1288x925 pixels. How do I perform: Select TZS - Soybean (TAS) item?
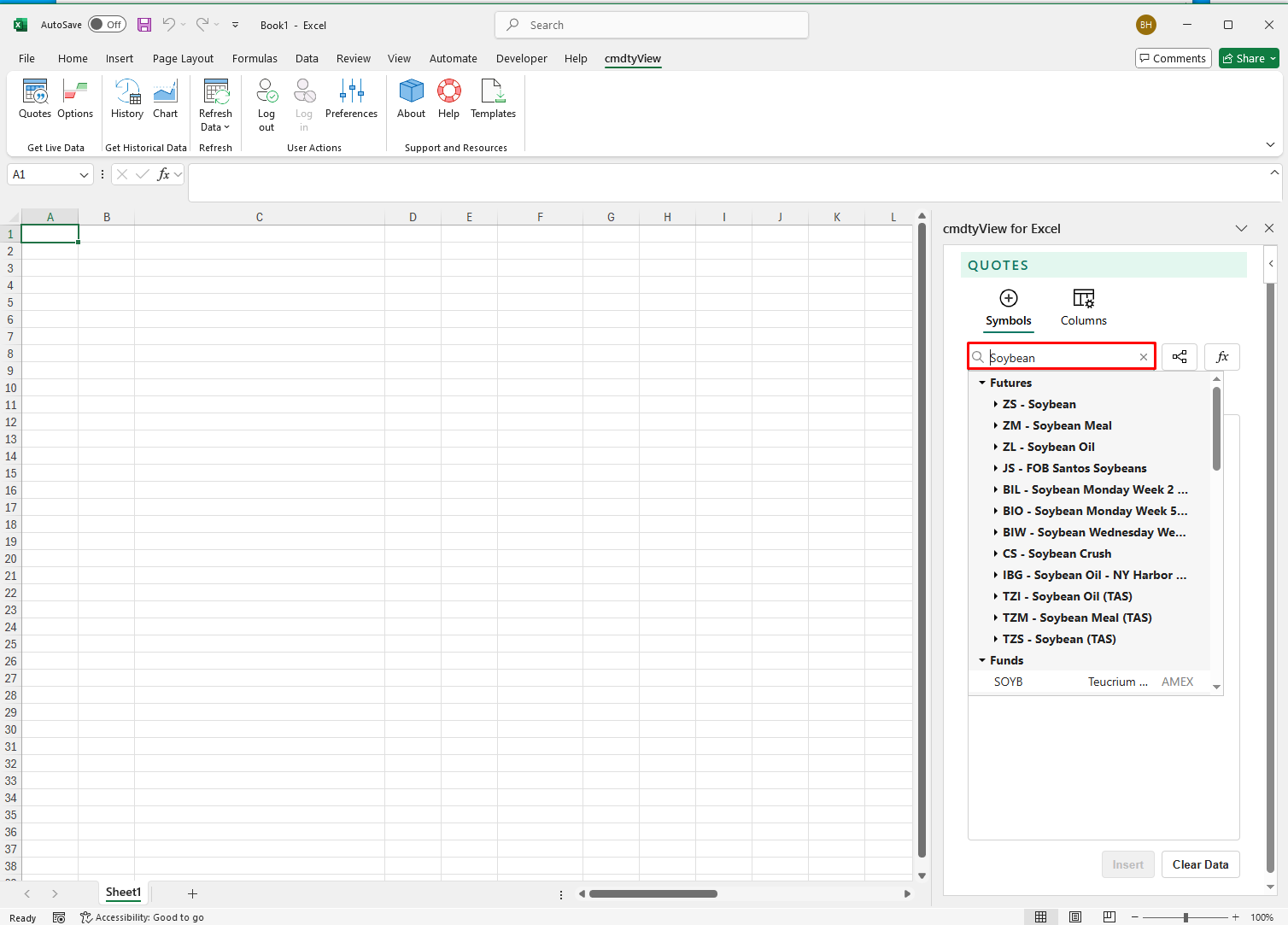click(x=1059, y=639)
